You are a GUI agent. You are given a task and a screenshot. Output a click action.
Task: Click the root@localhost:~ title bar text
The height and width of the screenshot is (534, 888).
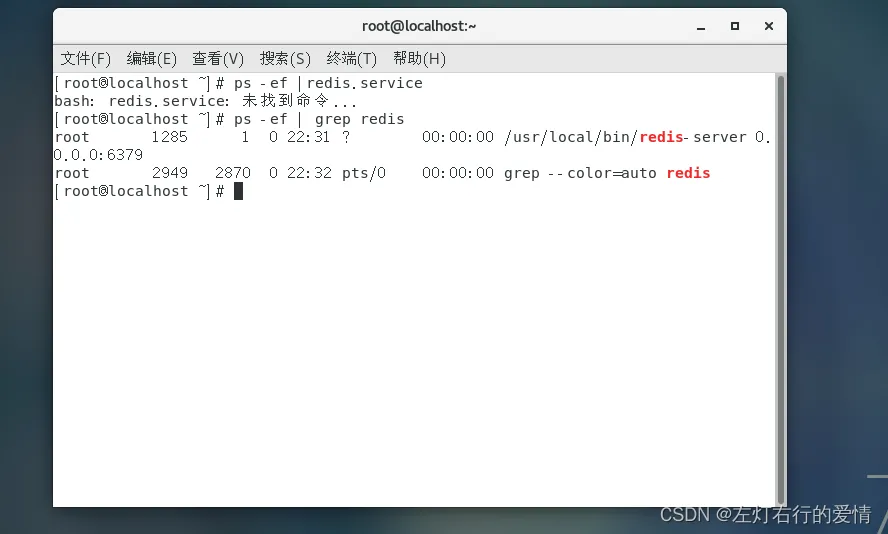tap(419, 26)
